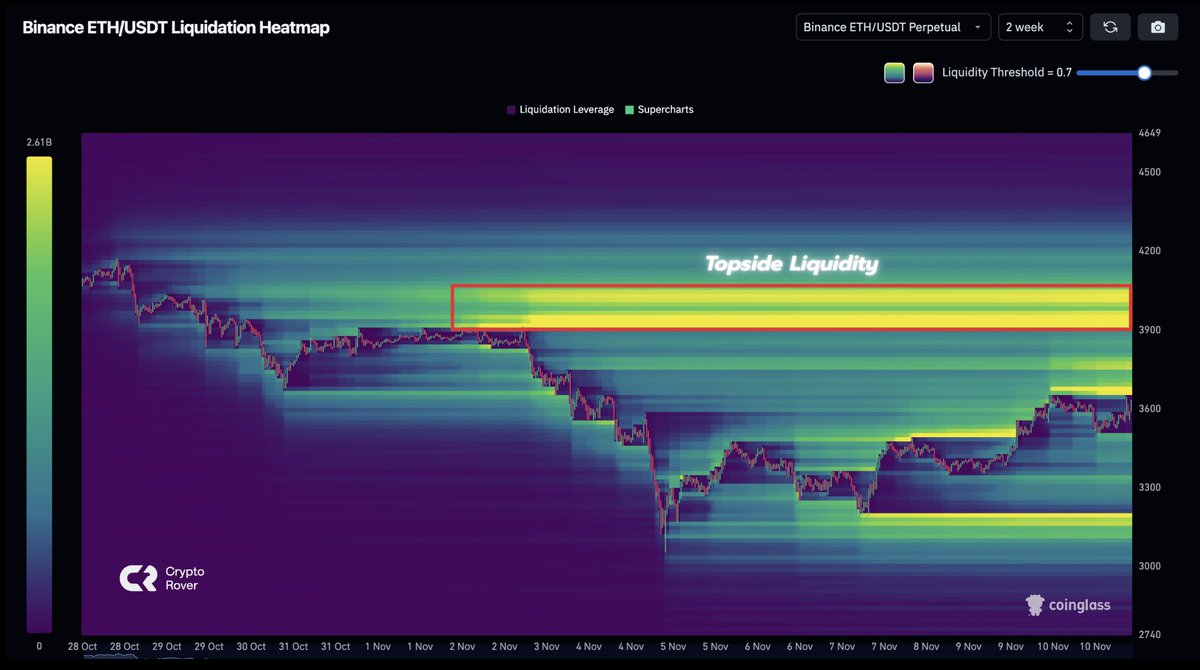This screenshot has width=1200, height=670.
Task: Click the Binance ETH/USDT Liquidation Heatmap title
Action: 176,27
